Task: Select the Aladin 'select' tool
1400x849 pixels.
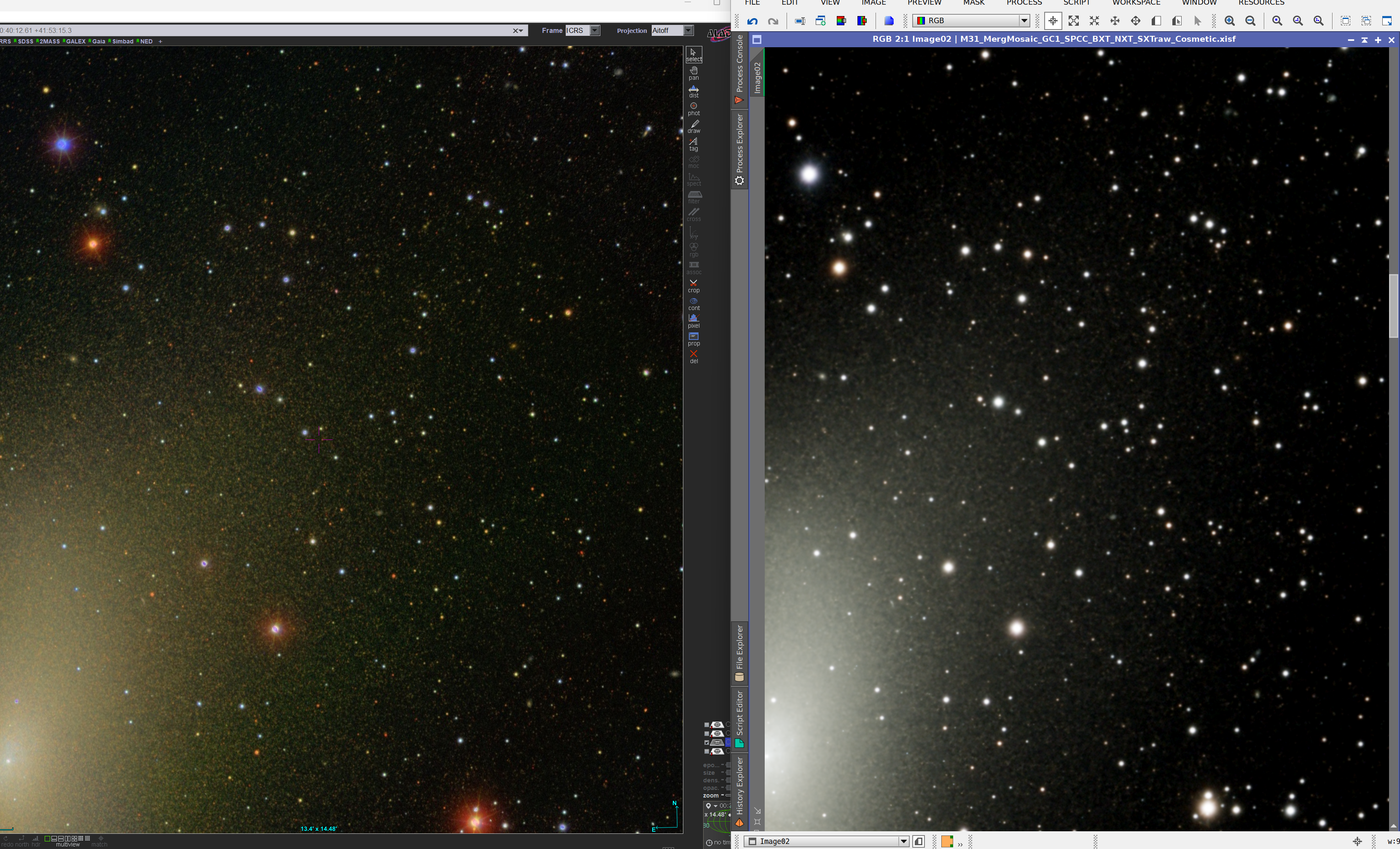Action: pos(694,54)
